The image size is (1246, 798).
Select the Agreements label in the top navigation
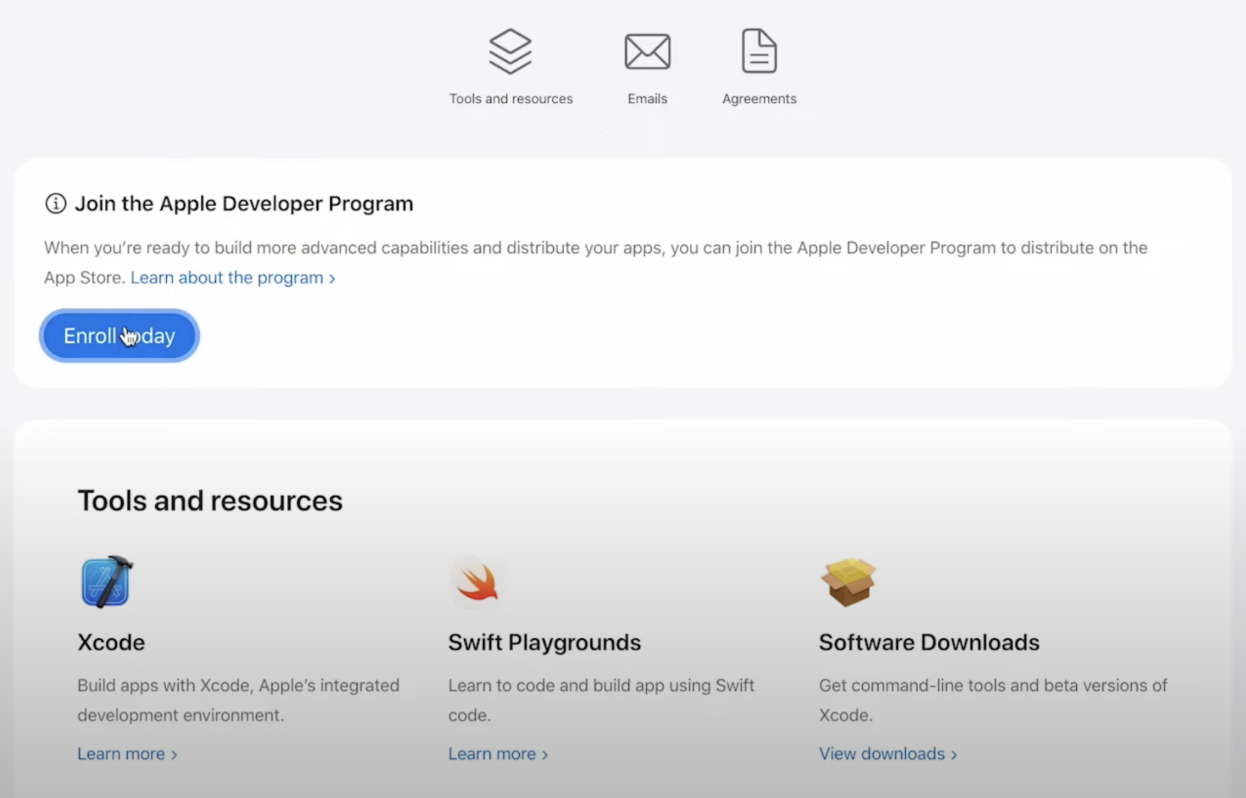(x=759, y=99)
